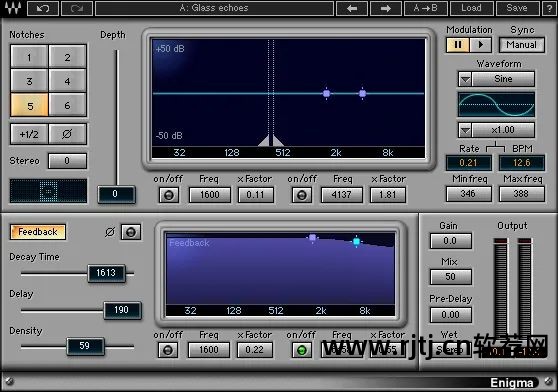Go to the next preset arrow

[x=386, y=8]
